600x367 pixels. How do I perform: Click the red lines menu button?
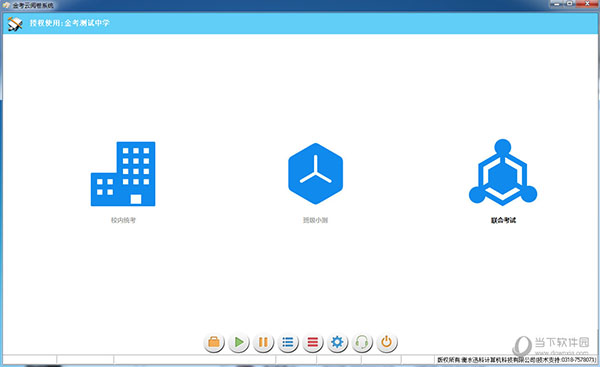pyautogui.click(x=313, y=342)
